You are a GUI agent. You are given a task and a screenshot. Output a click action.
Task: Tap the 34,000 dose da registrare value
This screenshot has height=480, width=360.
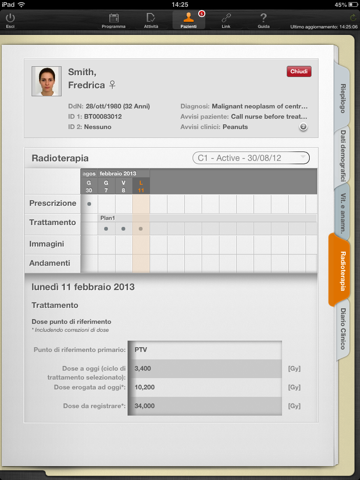click(x=144, y=406)
